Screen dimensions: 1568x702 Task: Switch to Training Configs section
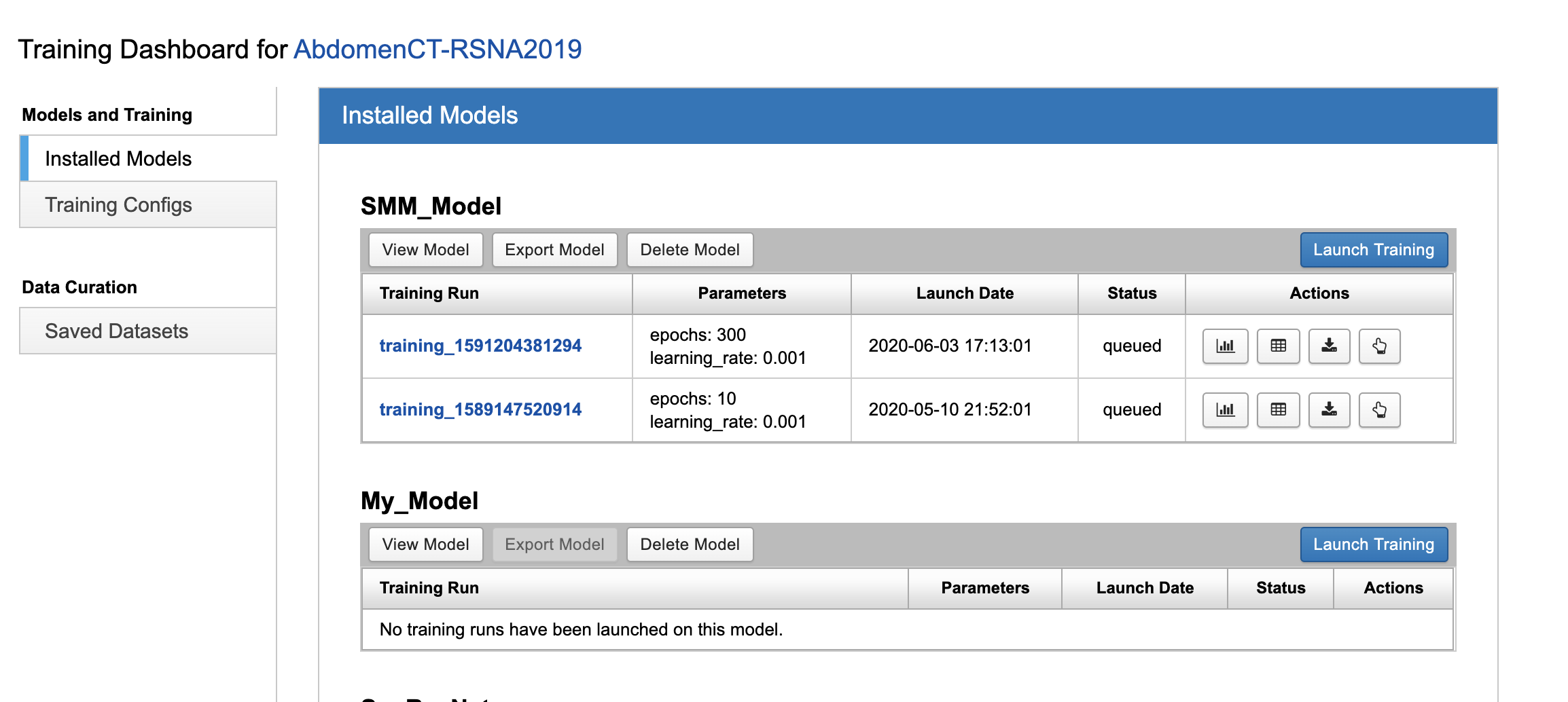(118, 205)
